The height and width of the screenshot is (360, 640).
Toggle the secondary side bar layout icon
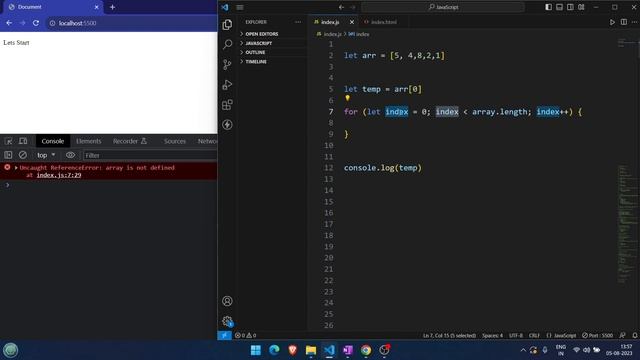570,7
